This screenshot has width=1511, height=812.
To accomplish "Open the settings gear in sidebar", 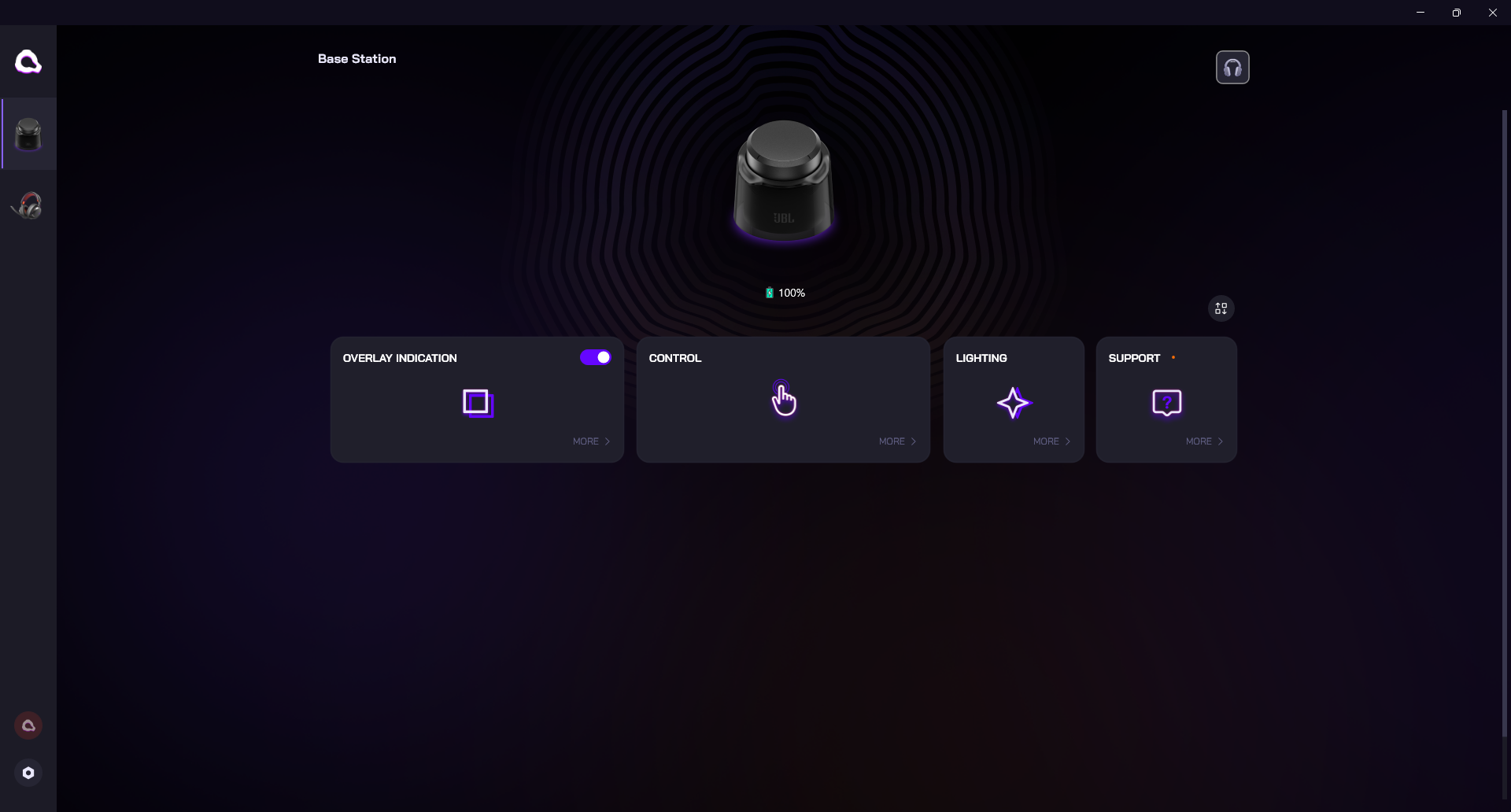I will tap(28, 773).
